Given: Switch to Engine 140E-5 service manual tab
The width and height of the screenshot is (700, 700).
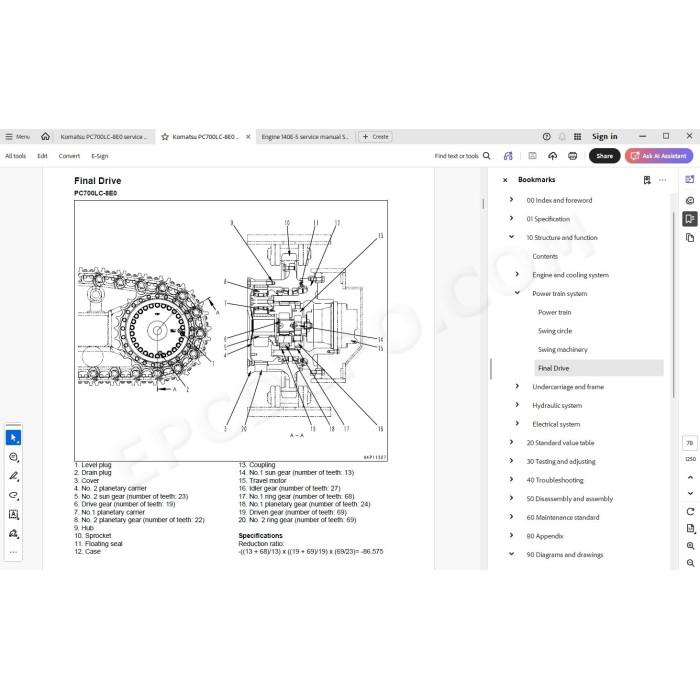Looking at the screenshot, I should (x=305, y=137).
